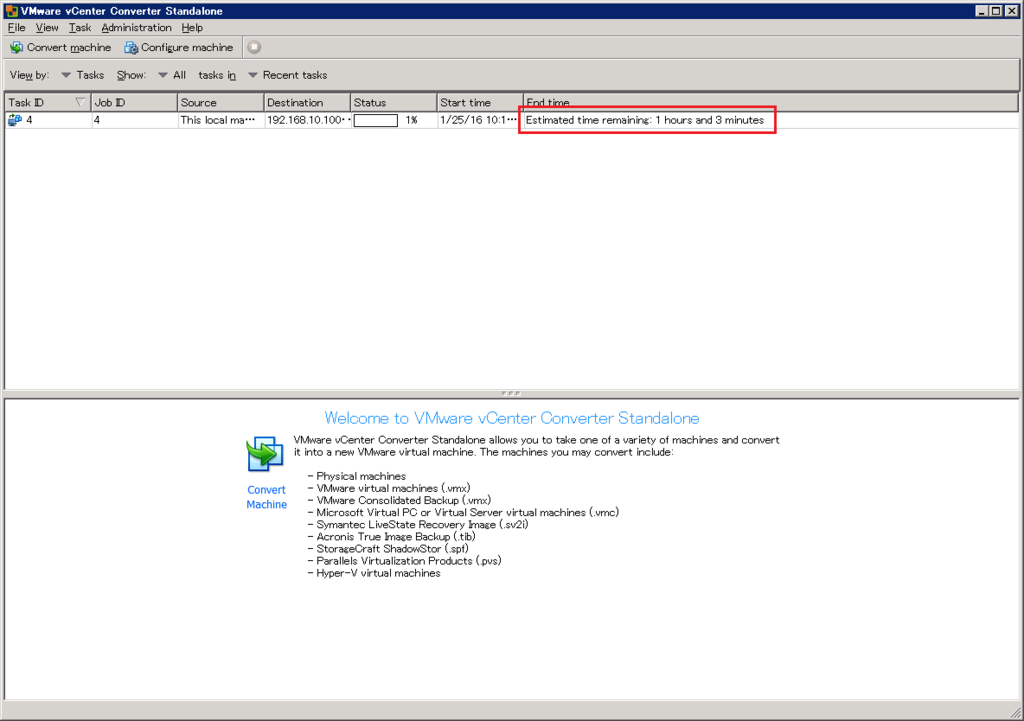The image size is (1024, 721).
Task: Open the Administration menu
Action: point(136,27)
